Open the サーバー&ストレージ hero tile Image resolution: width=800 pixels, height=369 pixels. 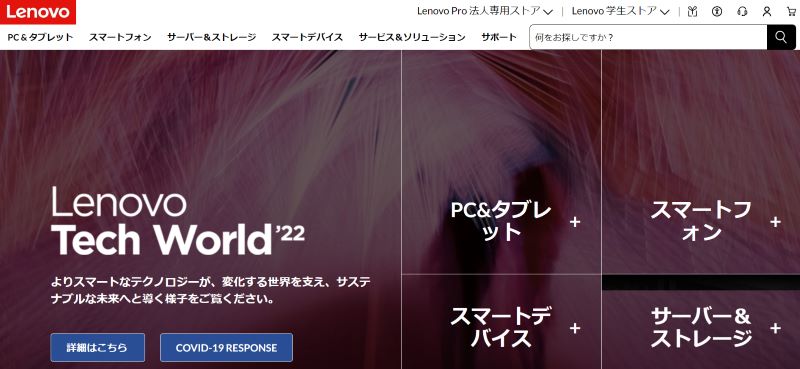pyautogui.click(x=701, y=322)
